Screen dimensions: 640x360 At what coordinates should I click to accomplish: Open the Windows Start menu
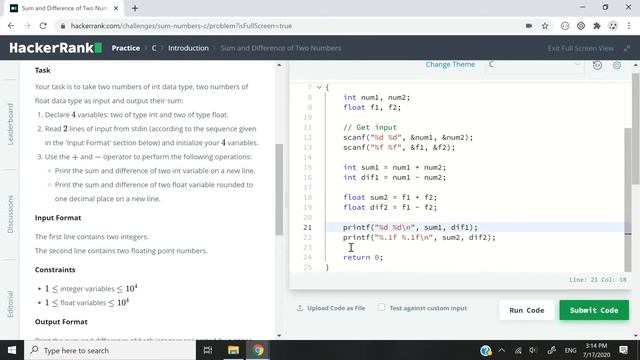(x=12, y=350)
